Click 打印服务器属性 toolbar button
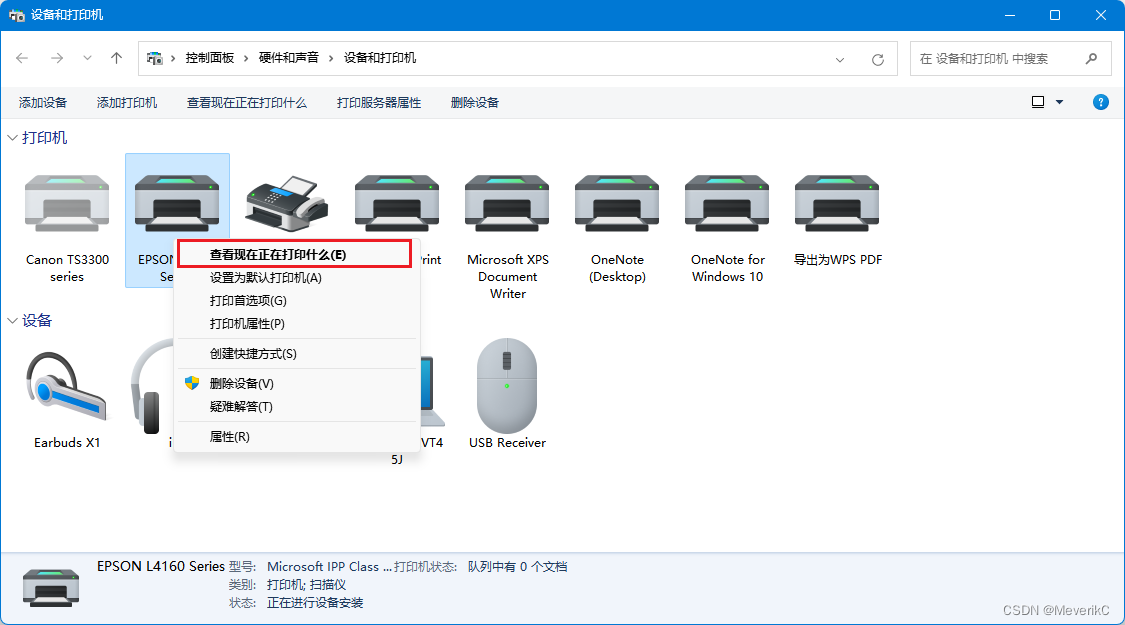This screenshot has width=1125, height=625. (x=379, y=103)
